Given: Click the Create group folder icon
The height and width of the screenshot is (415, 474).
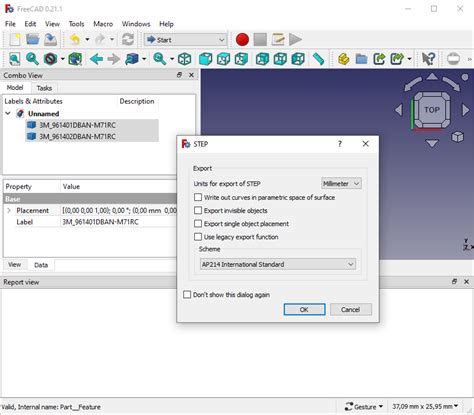Looking at the screenshot, I should coord(361,59).
